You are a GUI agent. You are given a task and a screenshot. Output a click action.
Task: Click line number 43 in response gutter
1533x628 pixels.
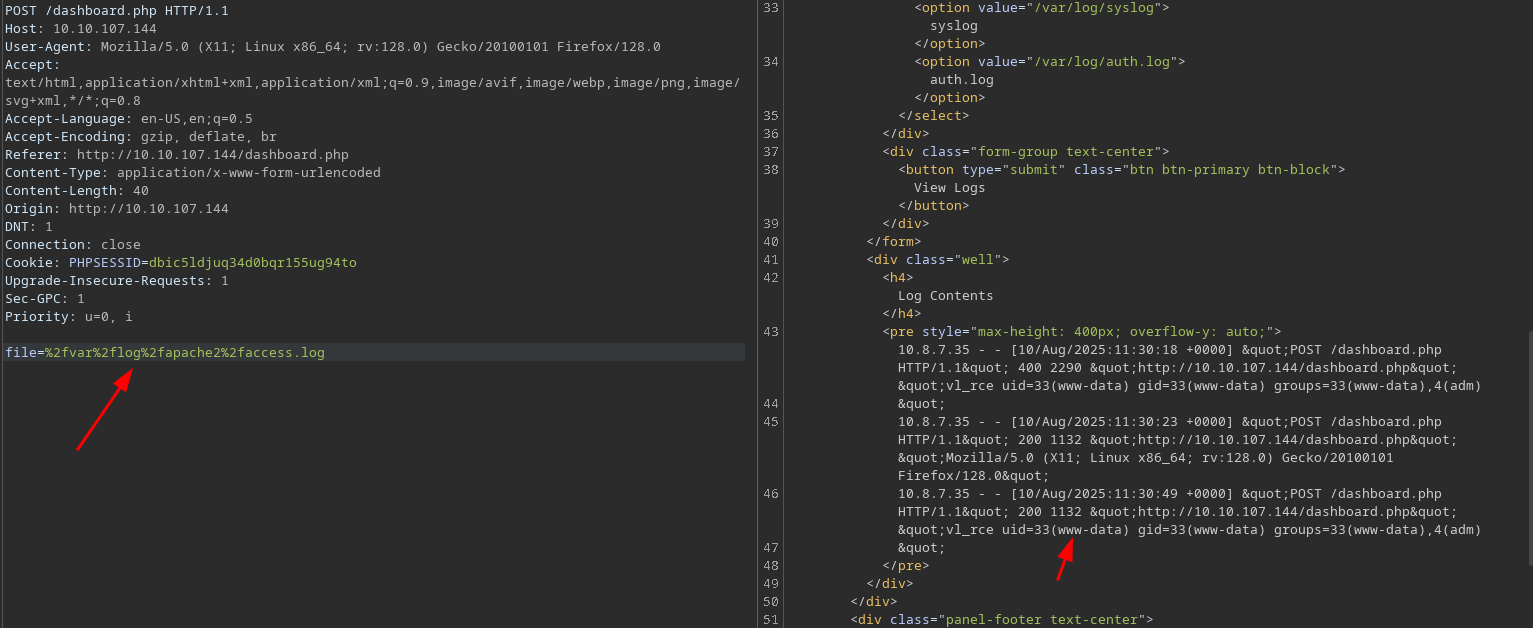[x=770, y=331]
